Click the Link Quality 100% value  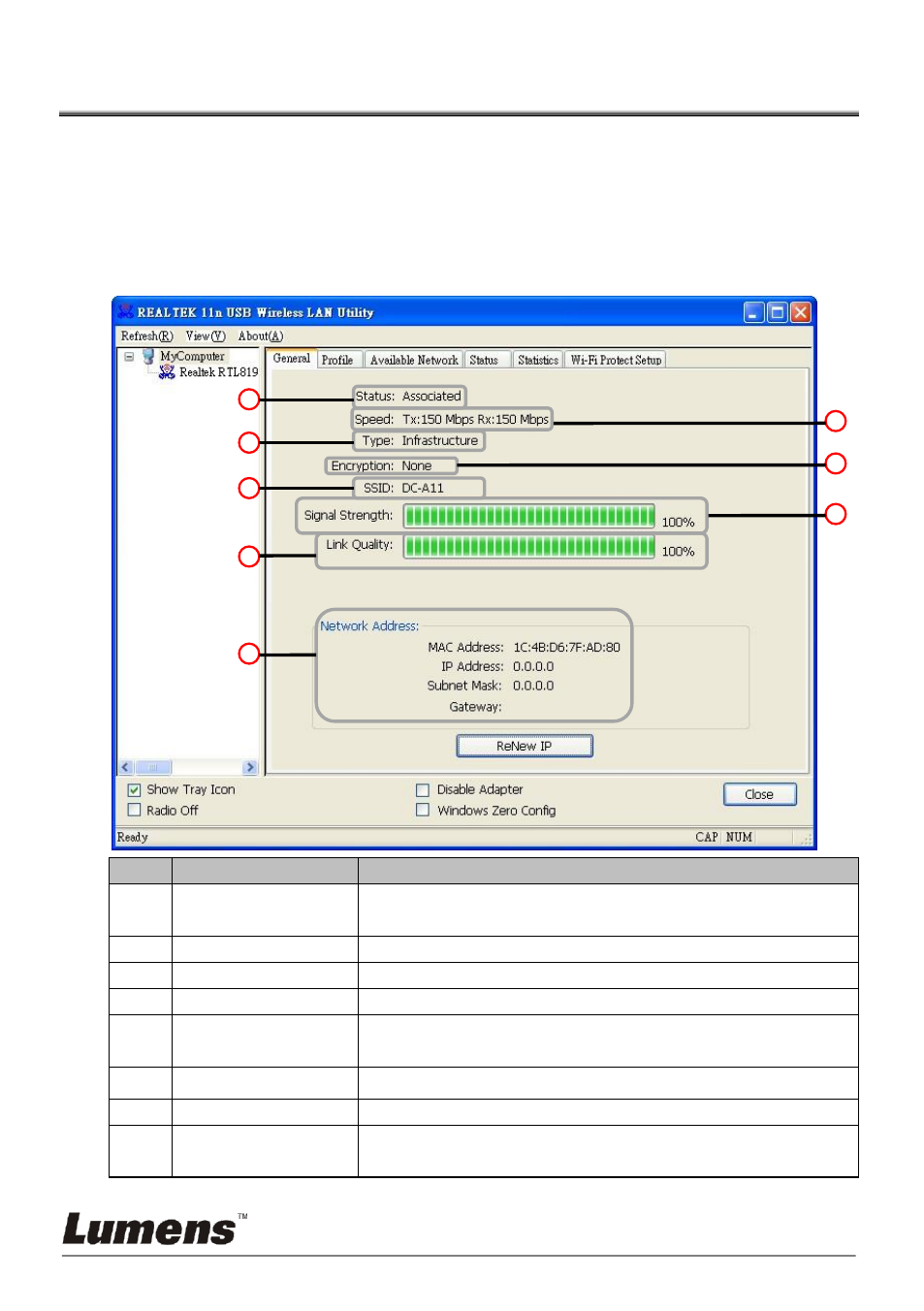click(x=678, y=551)
